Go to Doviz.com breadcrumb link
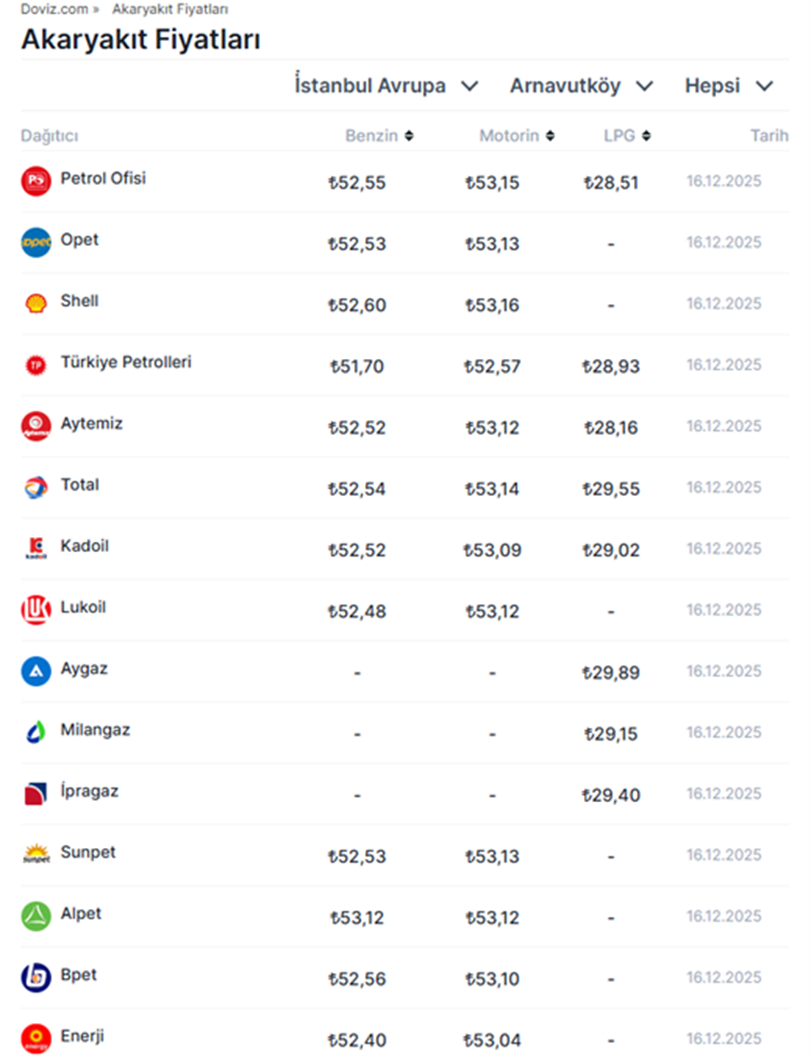Screen dimensions: 811x1058 coord(54,9)
